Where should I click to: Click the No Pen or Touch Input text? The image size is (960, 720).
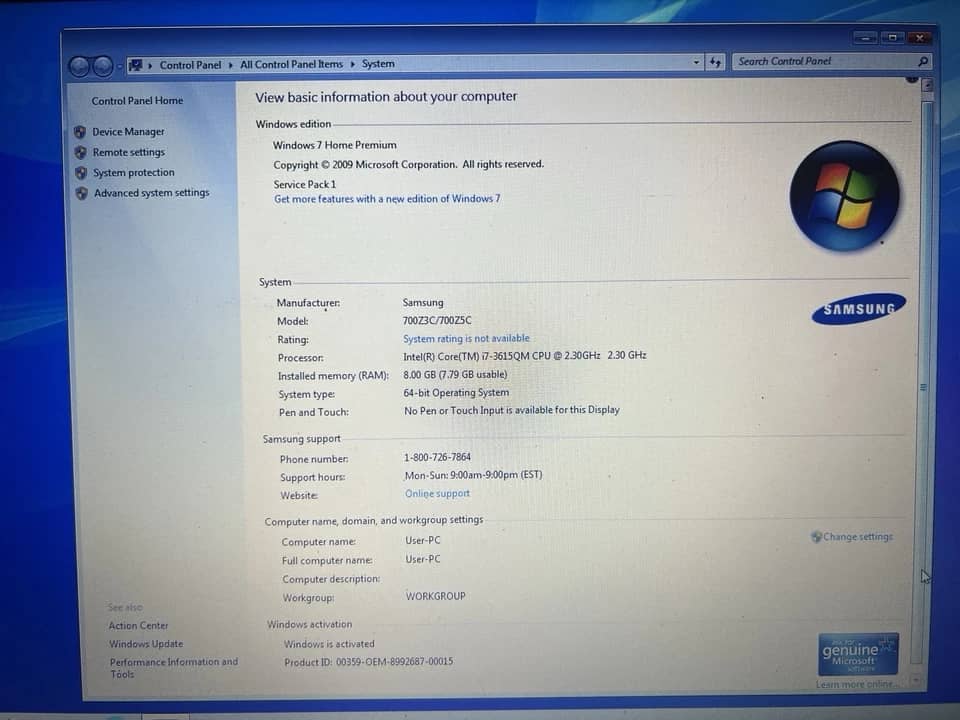(x=511, y=410)
